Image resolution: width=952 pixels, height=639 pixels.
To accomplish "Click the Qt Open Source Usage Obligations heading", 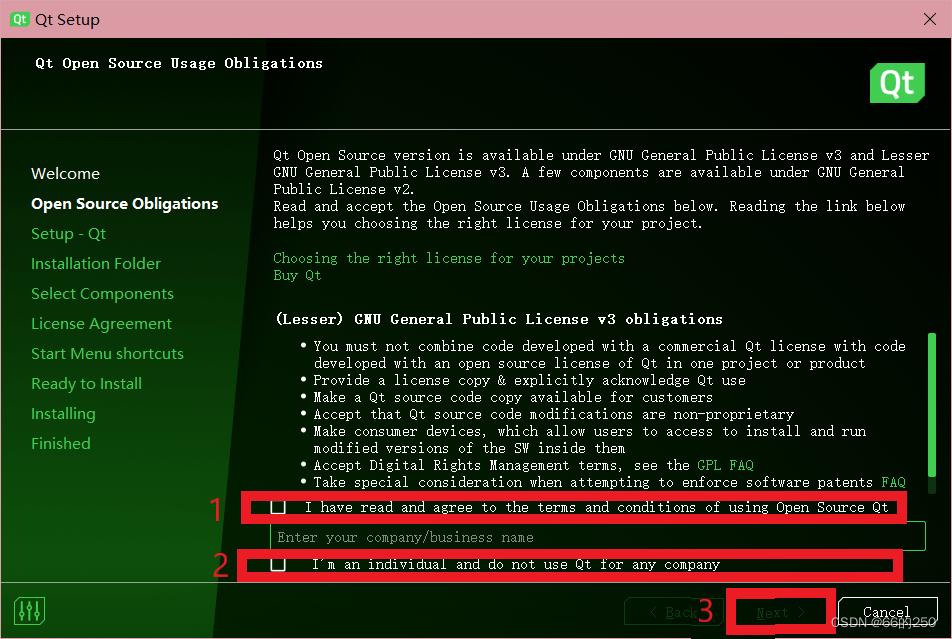I will pos(179,63).
